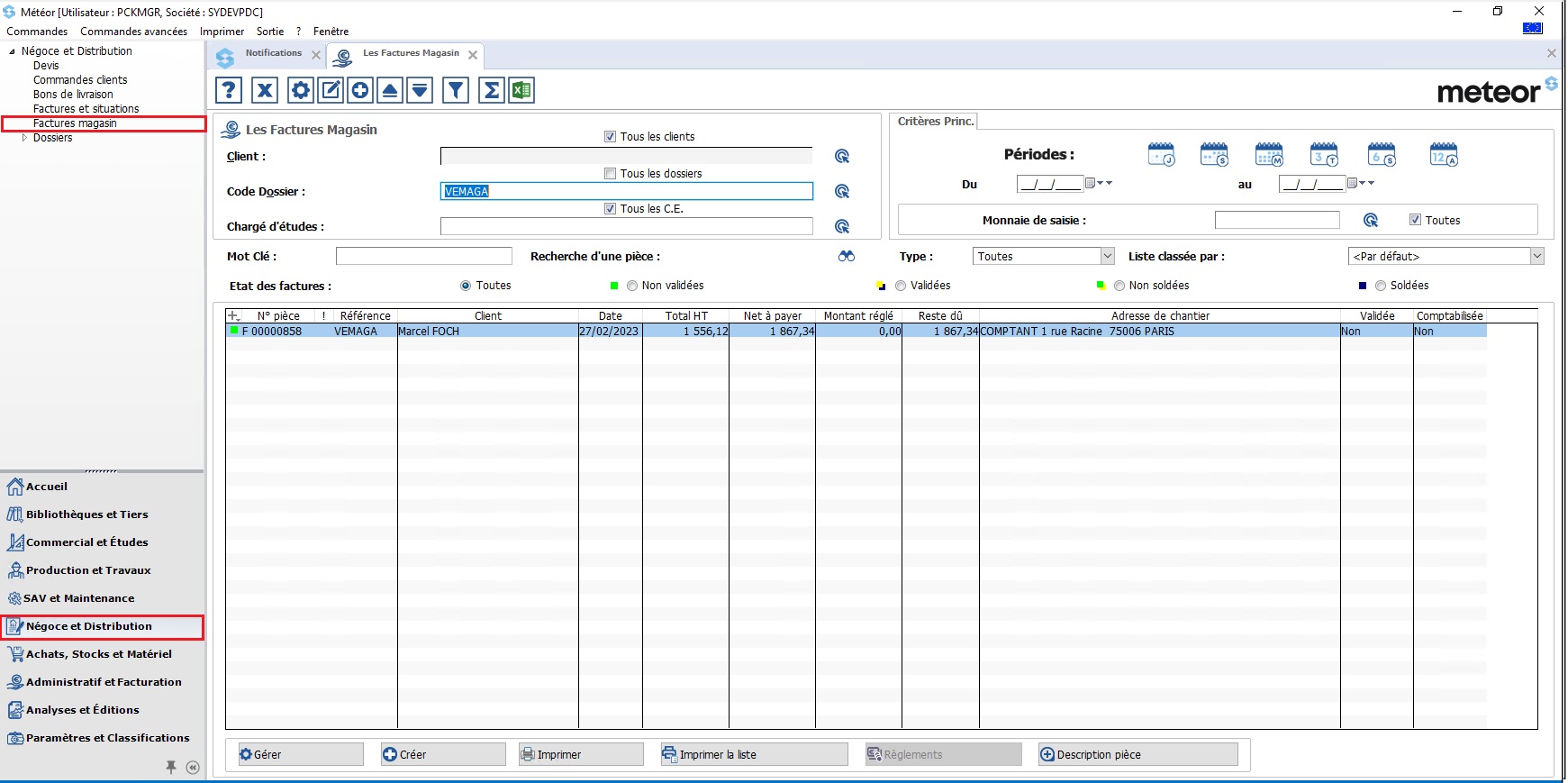This screenshot has width=1568, height=783.
Task: Select the semester (6 S) period icon
Action: click(x=1382, y=155)
